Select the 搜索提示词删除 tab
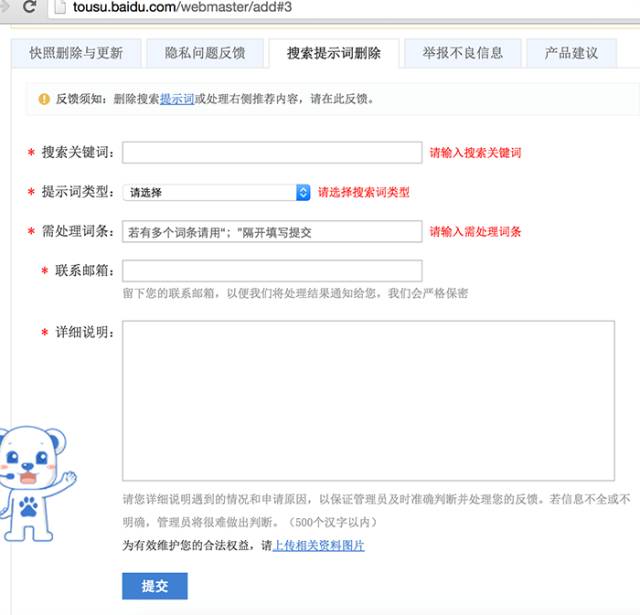640x615 pixels. 334,53
